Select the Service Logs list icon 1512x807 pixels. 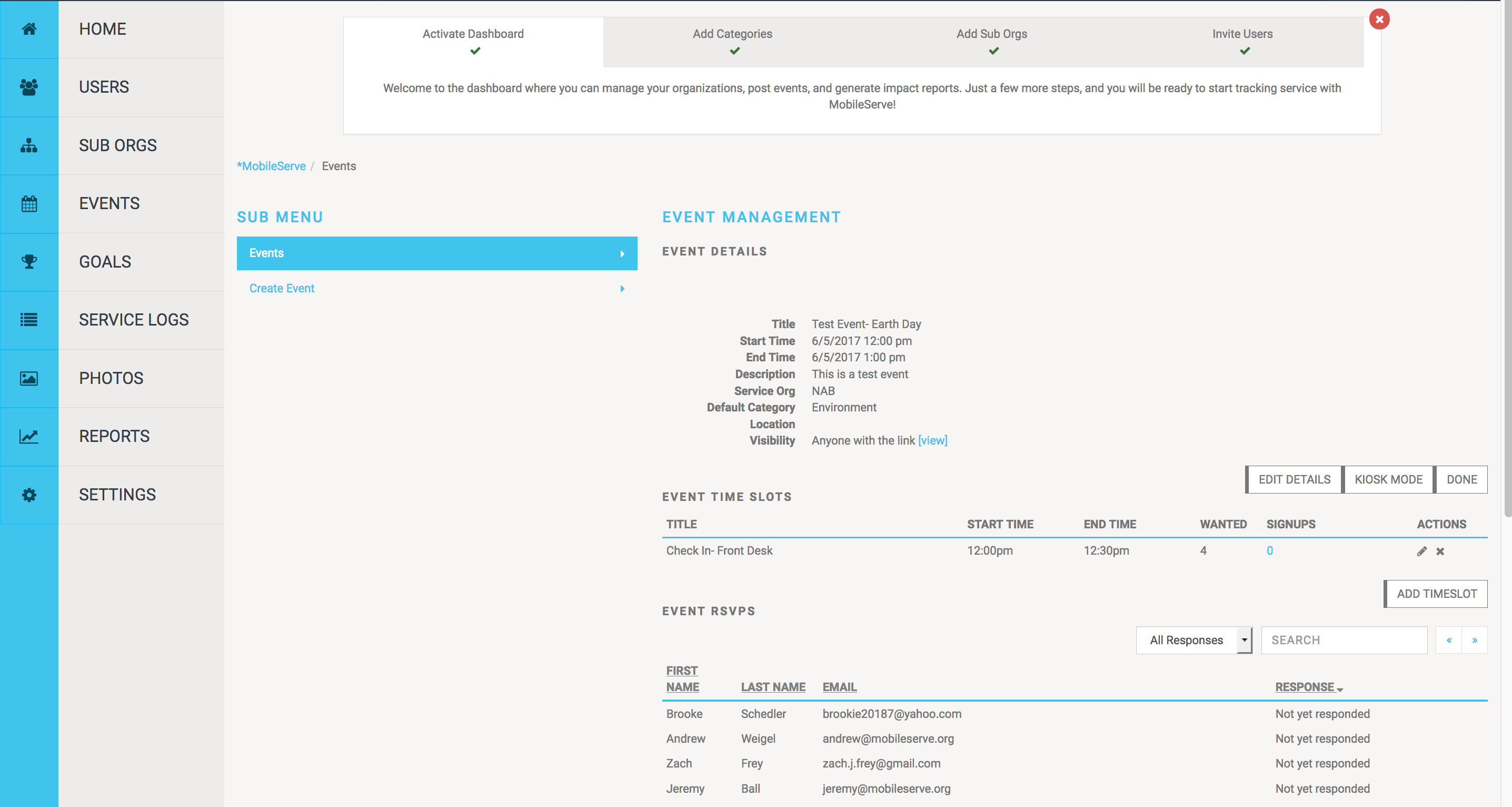click(x=29, y=320)
